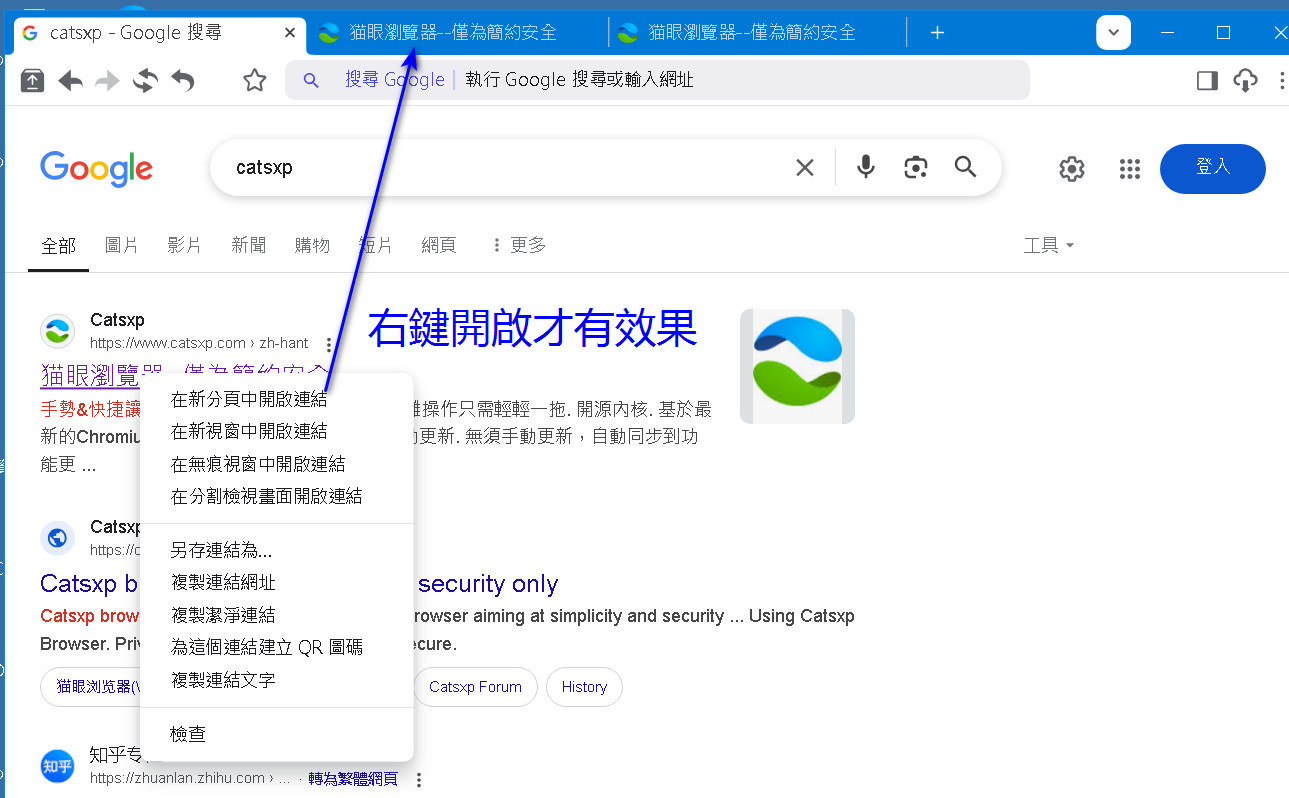The width and height of the screenshot is (1289, 798).
Task: Open the browser three-dot menu
Action: click(x=1281, y=80)
